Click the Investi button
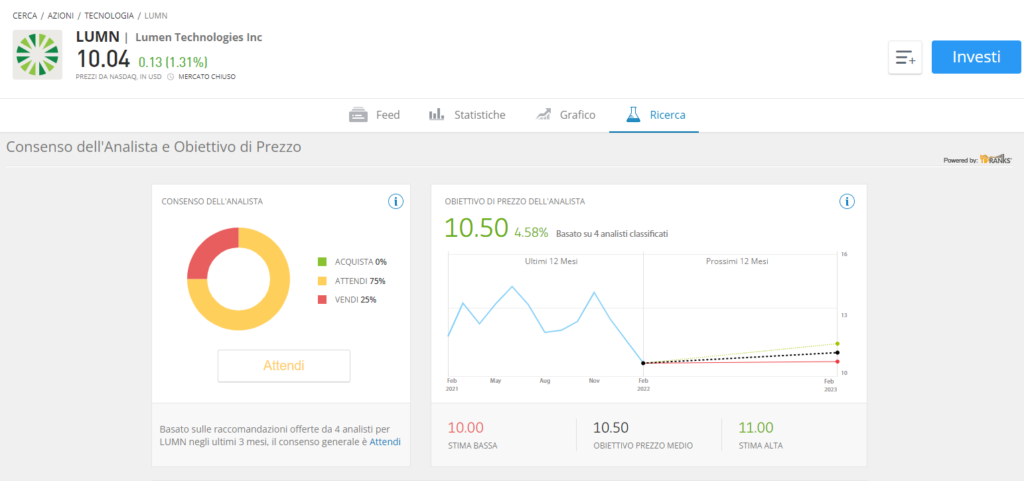1024x481 pixels. 976,57
